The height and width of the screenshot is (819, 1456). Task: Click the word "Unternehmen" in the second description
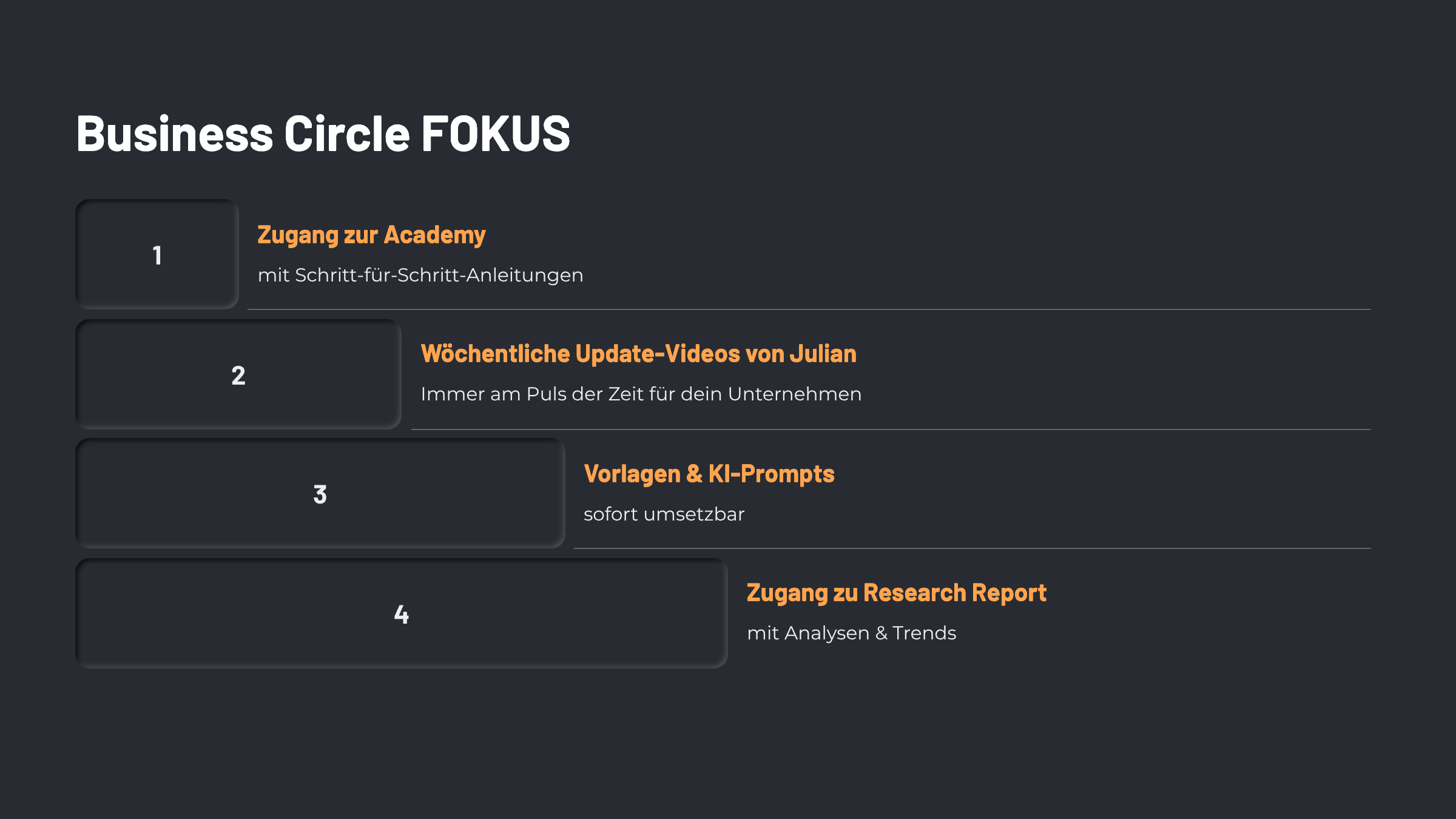[x=794, y=394]
